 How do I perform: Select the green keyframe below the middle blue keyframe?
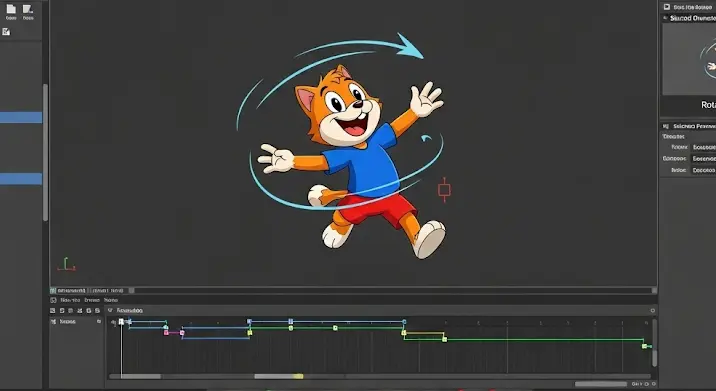coord(291,328)
